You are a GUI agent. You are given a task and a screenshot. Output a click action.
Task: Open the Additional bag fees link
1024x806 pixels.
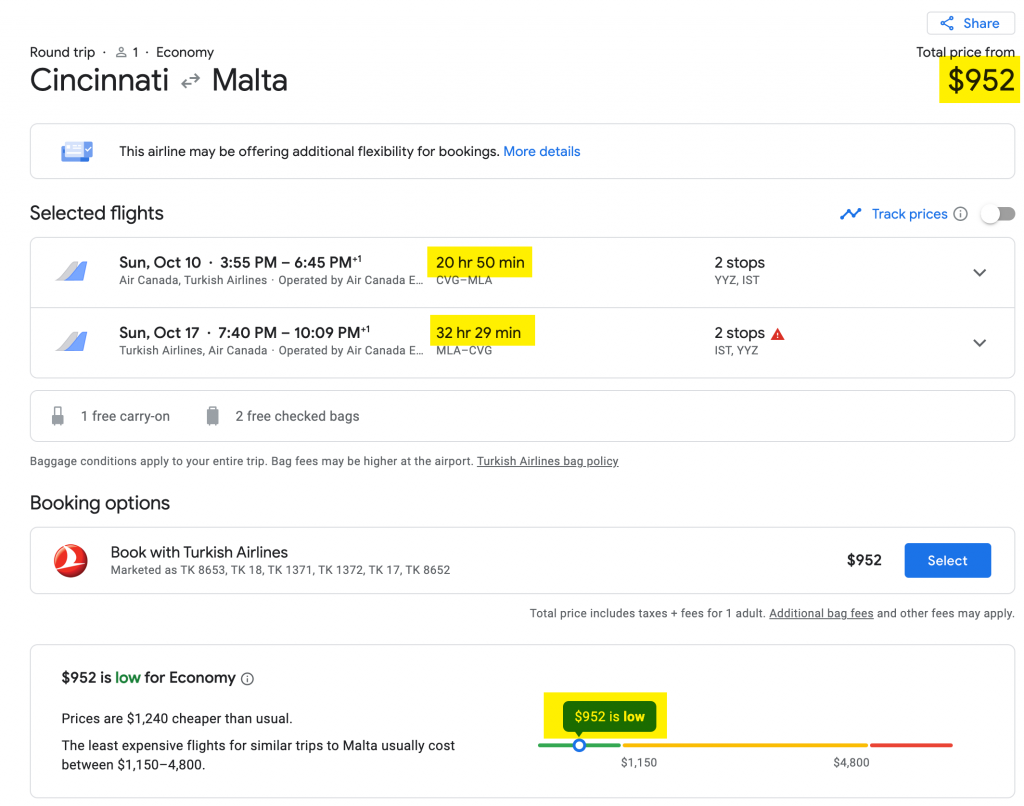coord(821,614)
